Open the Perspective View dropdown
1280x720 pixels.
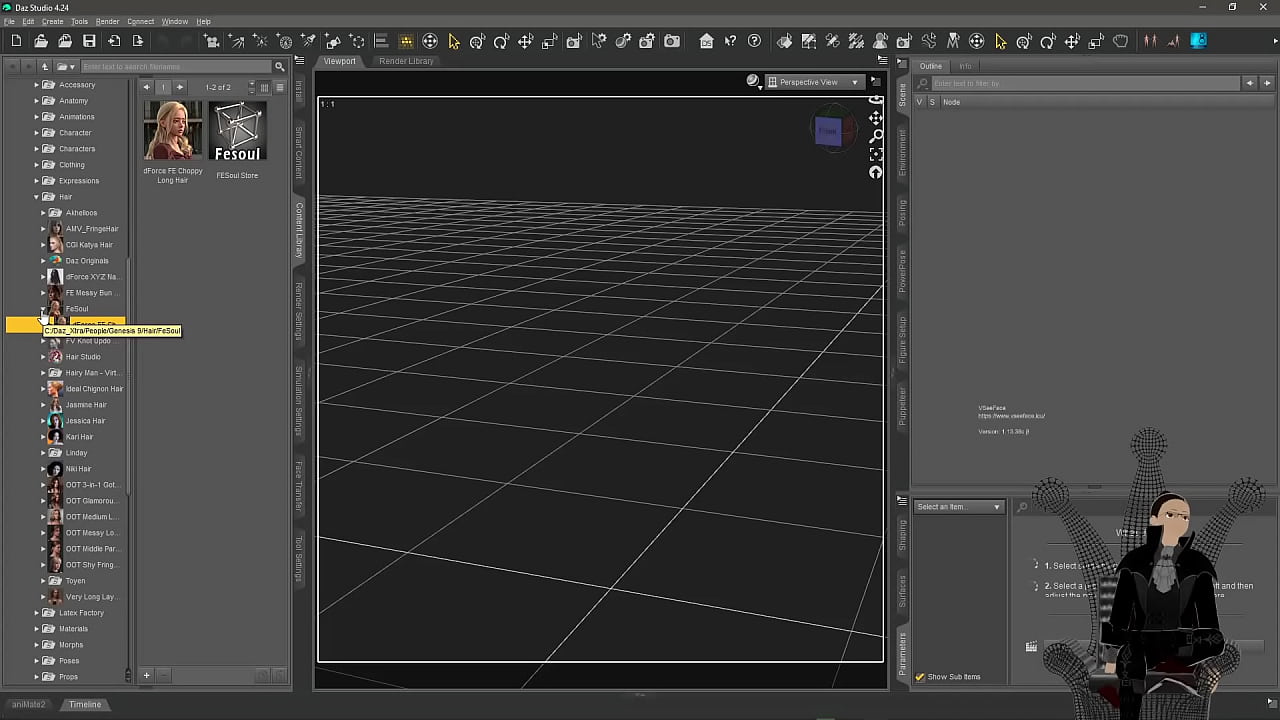click(x=813, y=82)
